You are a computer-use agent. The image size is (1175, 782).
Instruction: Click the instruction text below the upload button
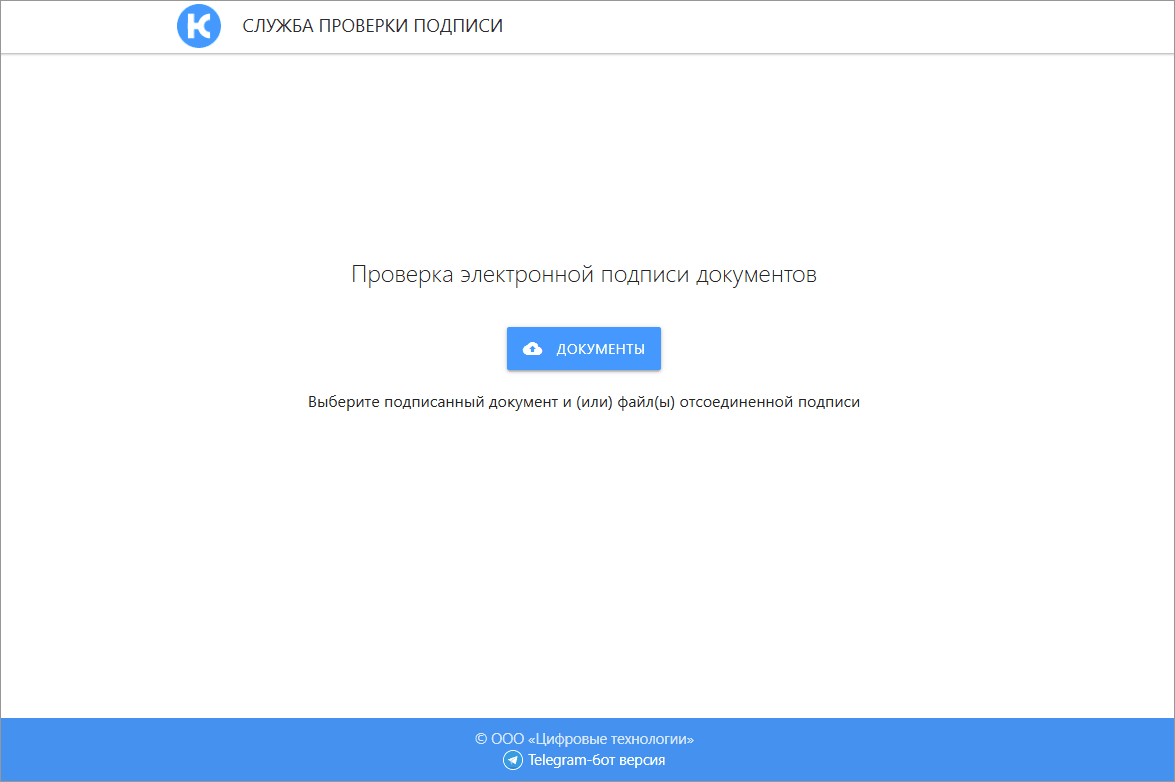click(x=583, y=401)
